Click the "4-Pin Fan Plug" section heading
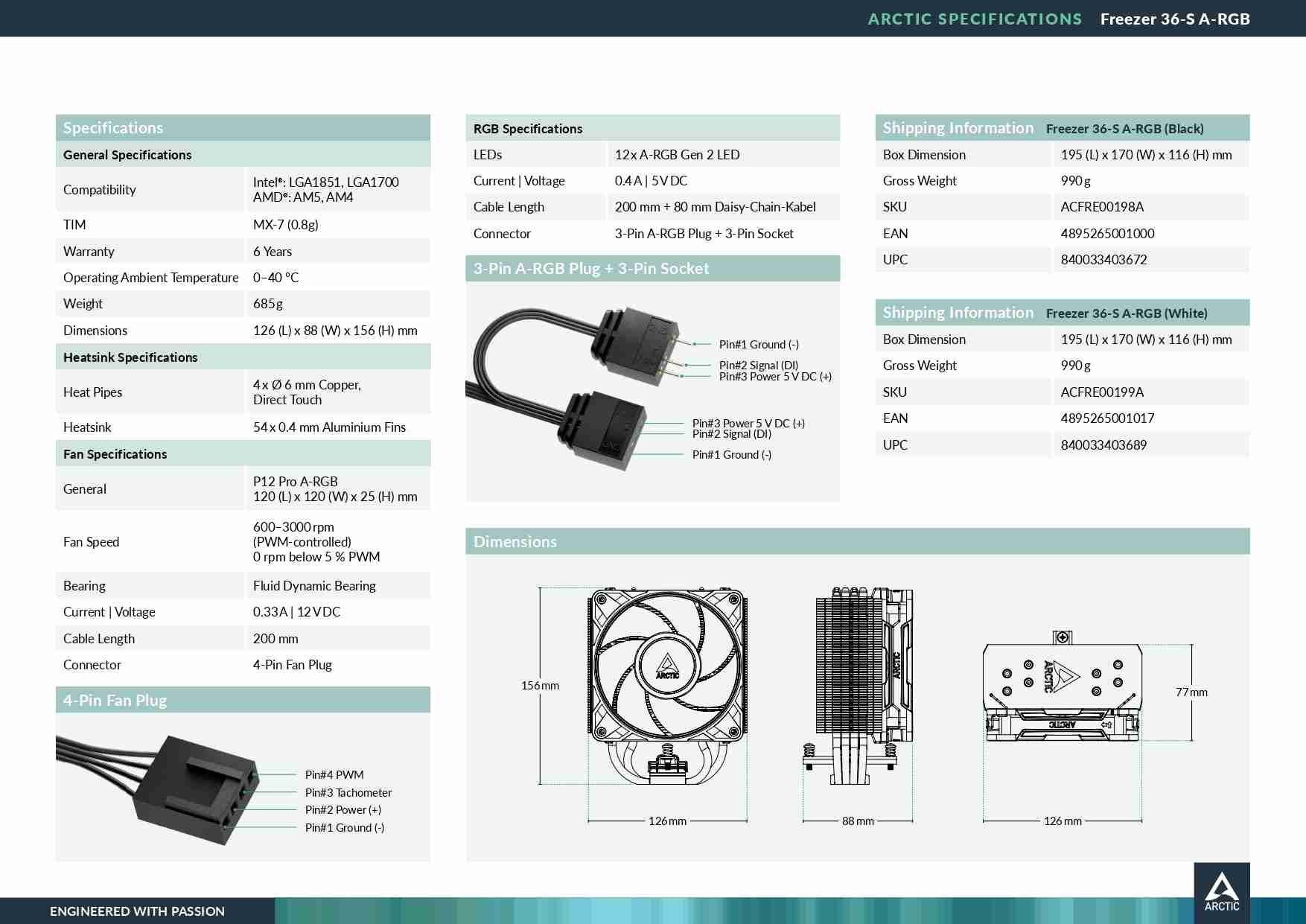The image size is (1306, 924). [x=115, y=700]
